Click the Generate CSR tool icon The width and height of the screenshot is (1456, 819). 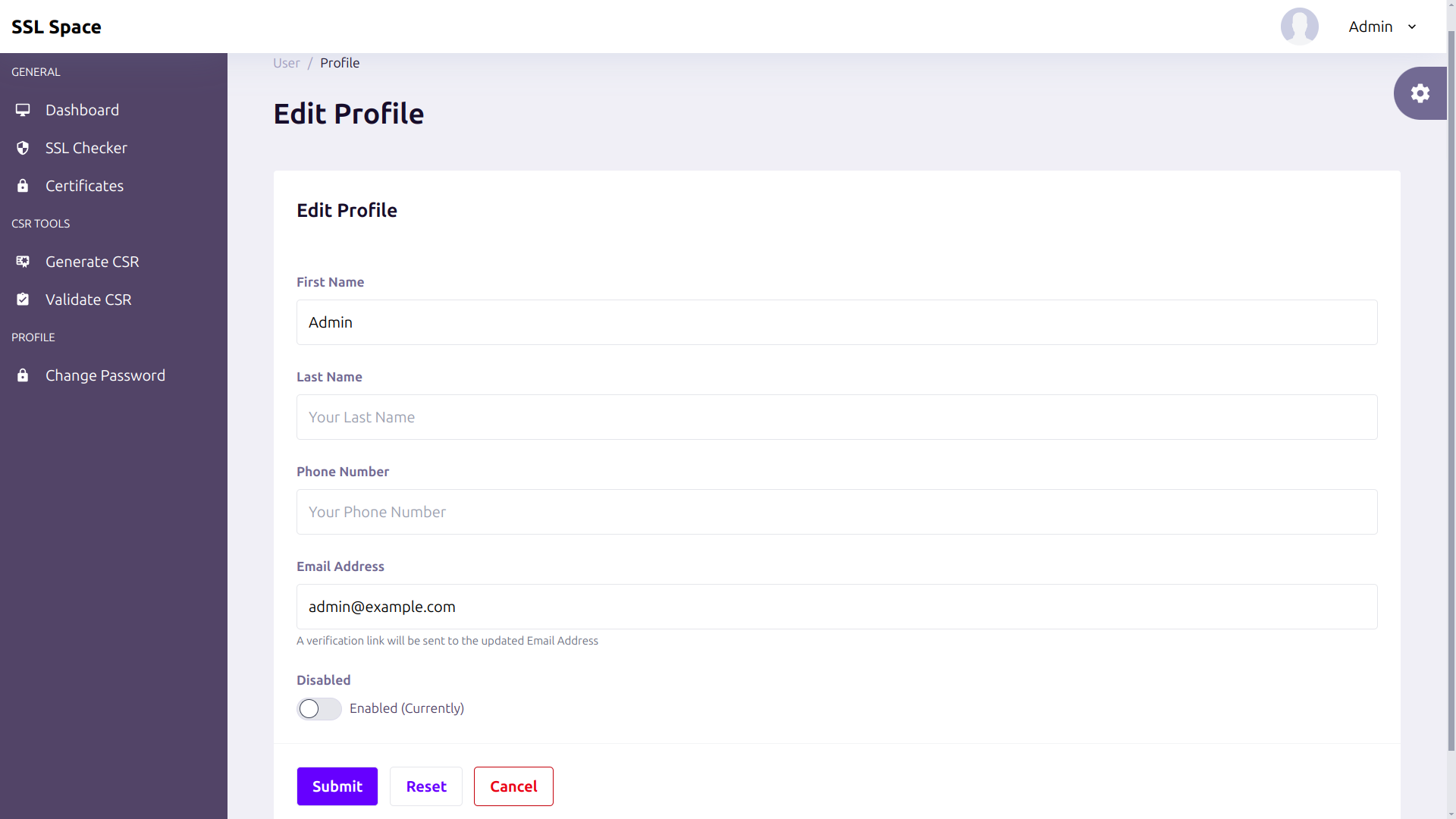tap(22, 261)
